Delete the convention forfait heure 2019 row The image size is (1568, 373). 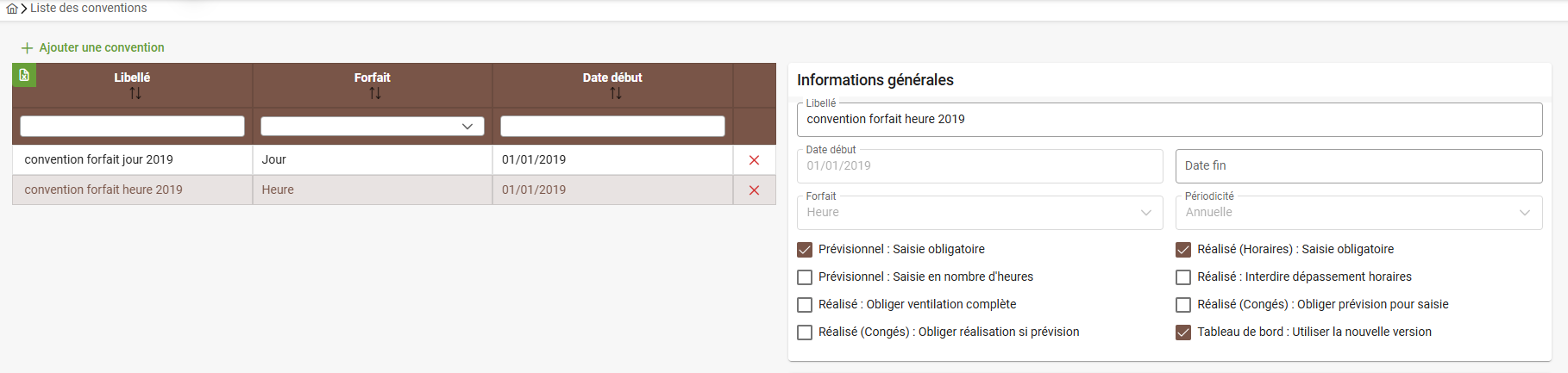click(x=754, y=190)
